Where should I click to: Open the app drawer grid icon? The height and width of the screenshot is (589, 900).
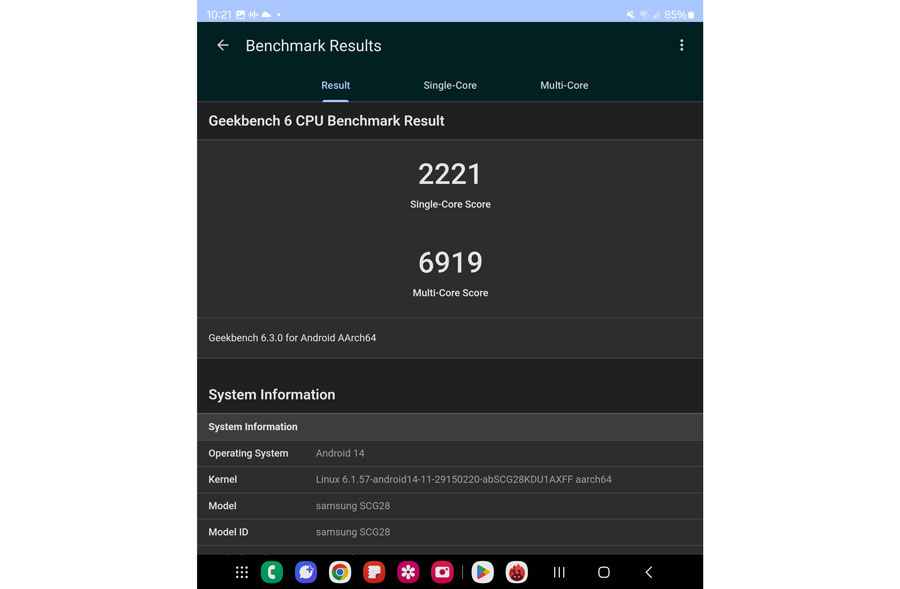[242, 572]
